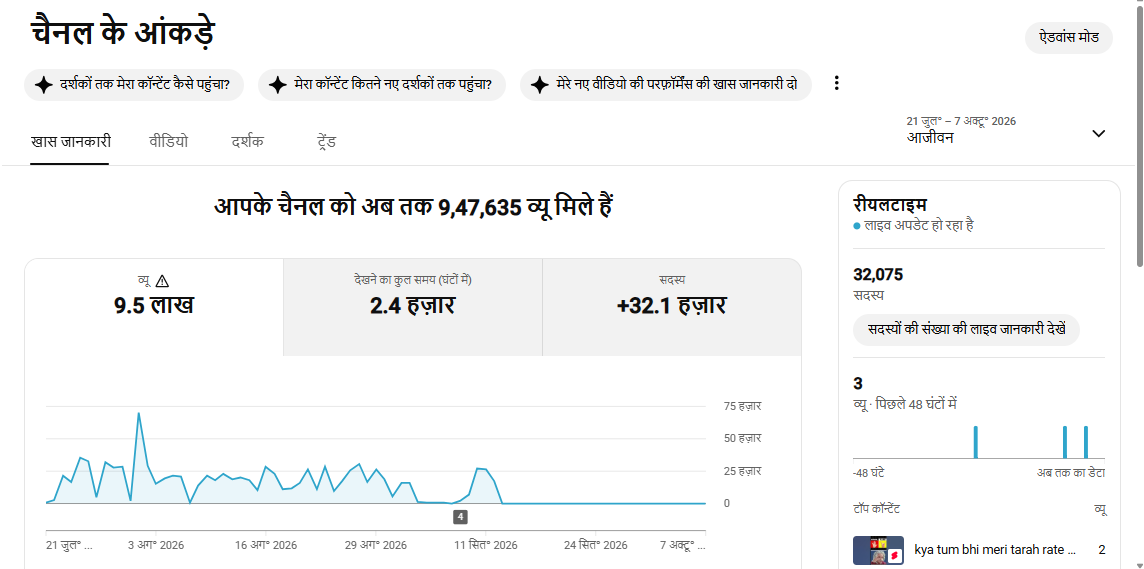Select the व्यू 9.5 लाख metric card
1144x569 pixels.
(x=154, y=307)
